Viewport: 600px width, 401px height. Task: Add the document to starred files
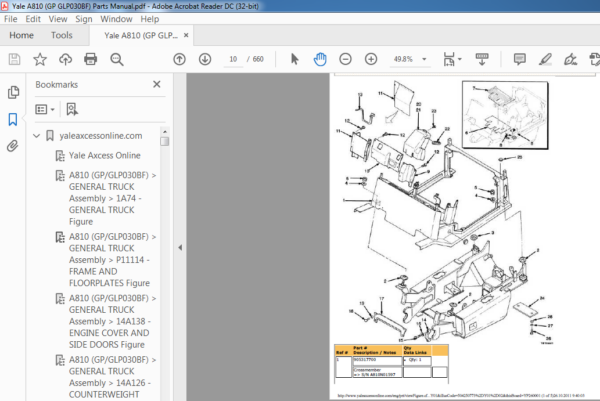[40, 59]
